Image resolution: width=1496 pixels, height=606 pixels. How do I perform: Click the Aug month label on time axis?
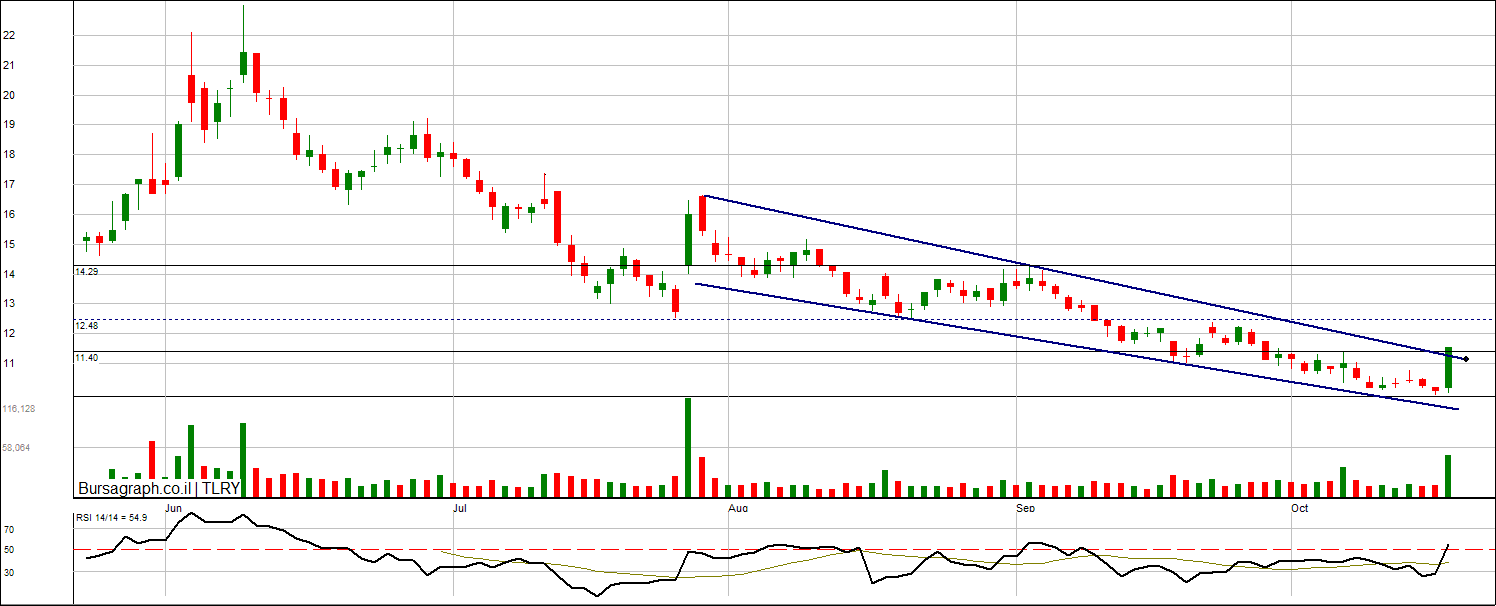[x=738, y=510]
